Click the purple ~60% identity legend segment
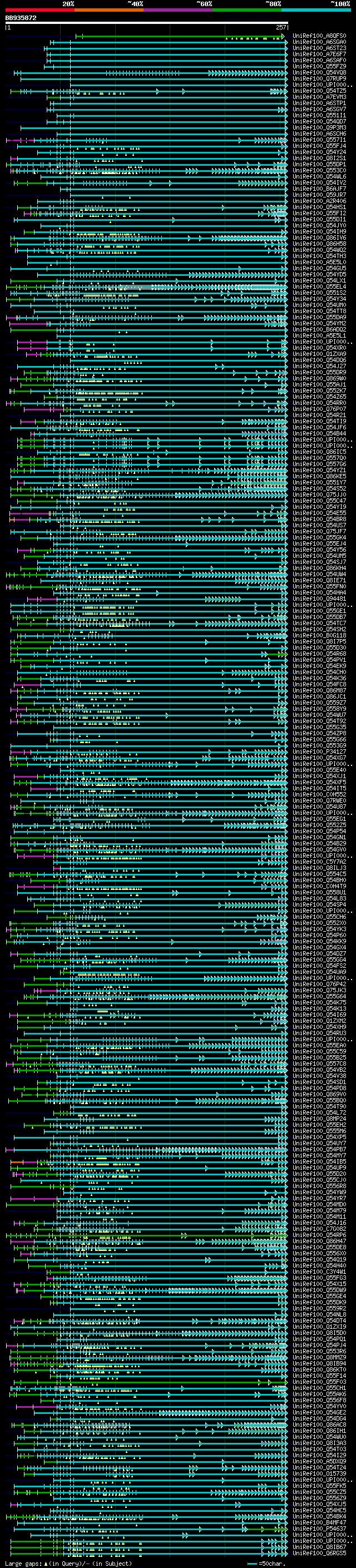The width and height of the screenshot is (356, 1568). point(179,10)
